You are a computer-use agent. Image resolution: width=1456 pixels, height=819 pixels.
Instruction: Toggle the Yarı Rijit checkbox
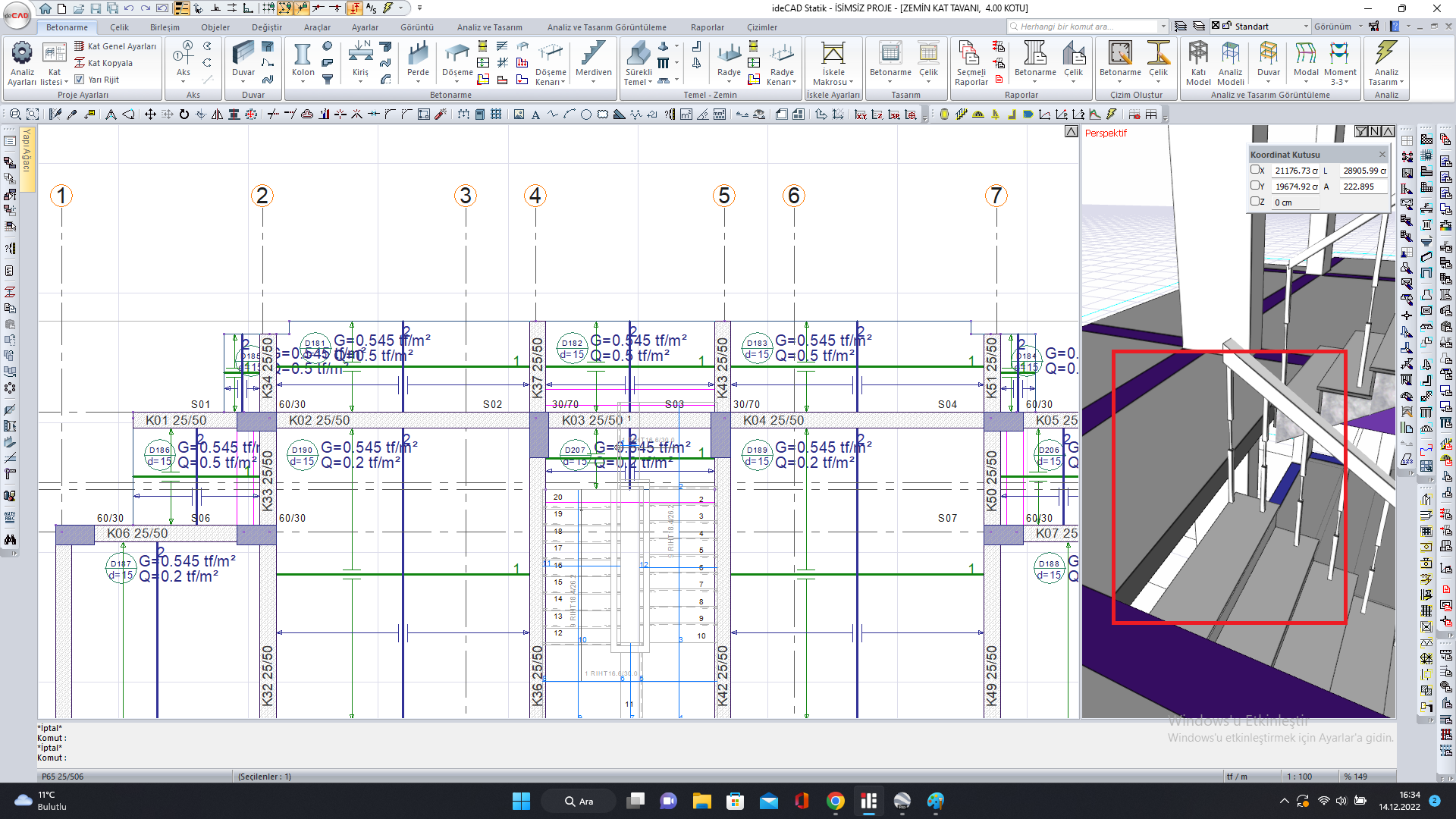tap(80, 80)
